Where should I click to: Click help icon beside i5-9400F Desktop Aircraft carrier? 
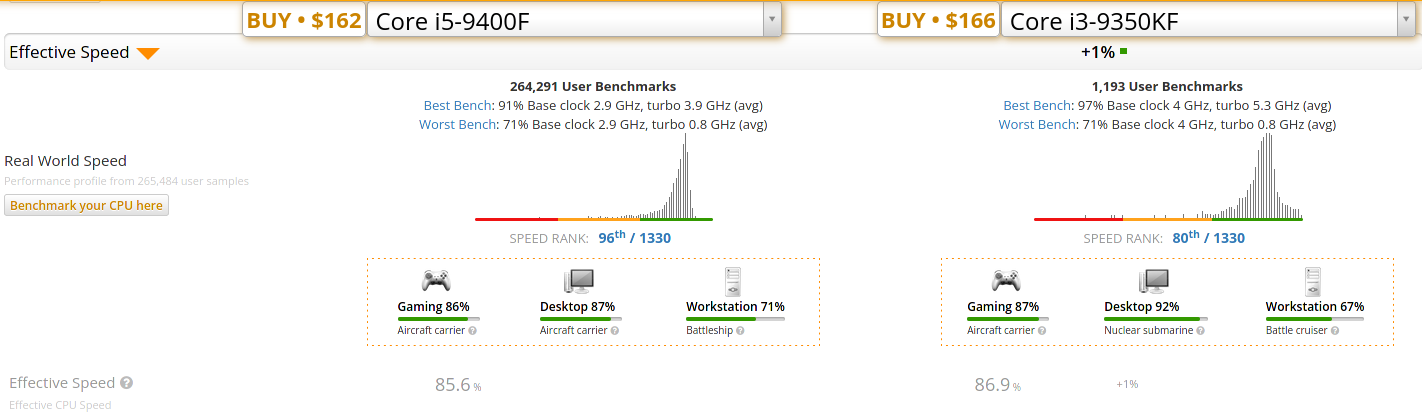point(615,330)
